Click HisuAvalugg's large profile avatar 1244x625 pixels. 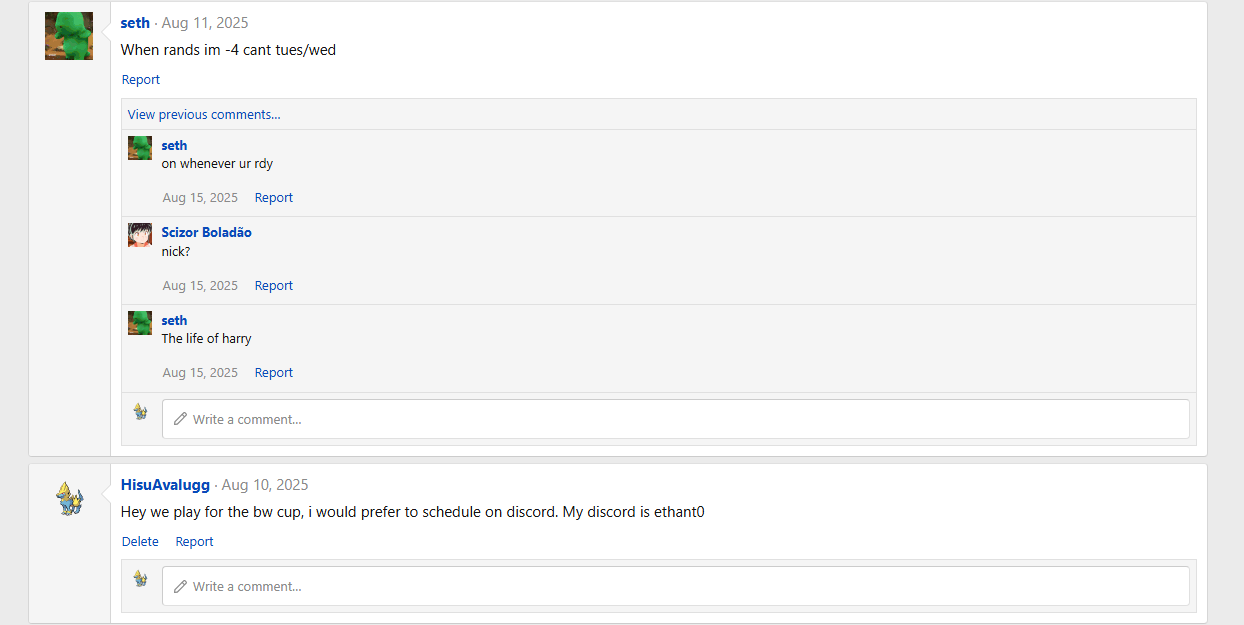[69, 498]
